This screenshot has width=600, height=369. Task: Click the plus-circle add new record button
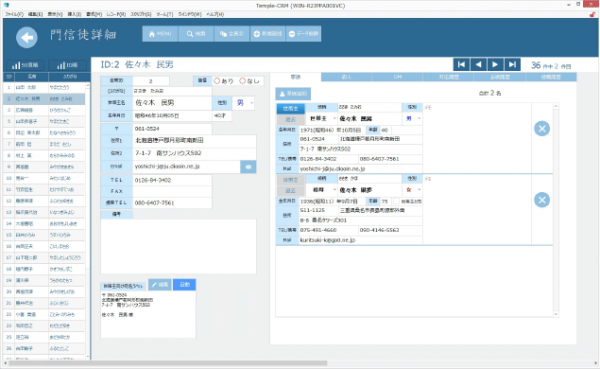[267, 34]
